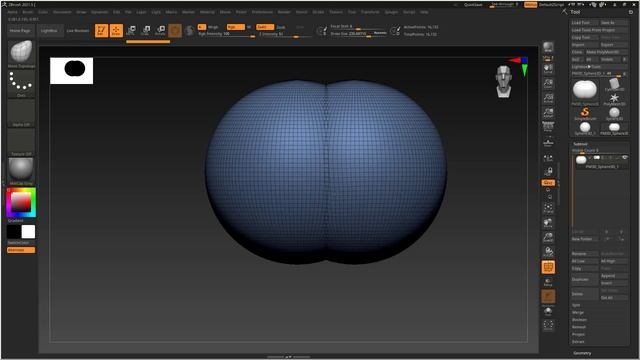The height and width of the screenshot is (360, 640).
Task: Select the Rotate transform mode icon
Action: point(160,30)
